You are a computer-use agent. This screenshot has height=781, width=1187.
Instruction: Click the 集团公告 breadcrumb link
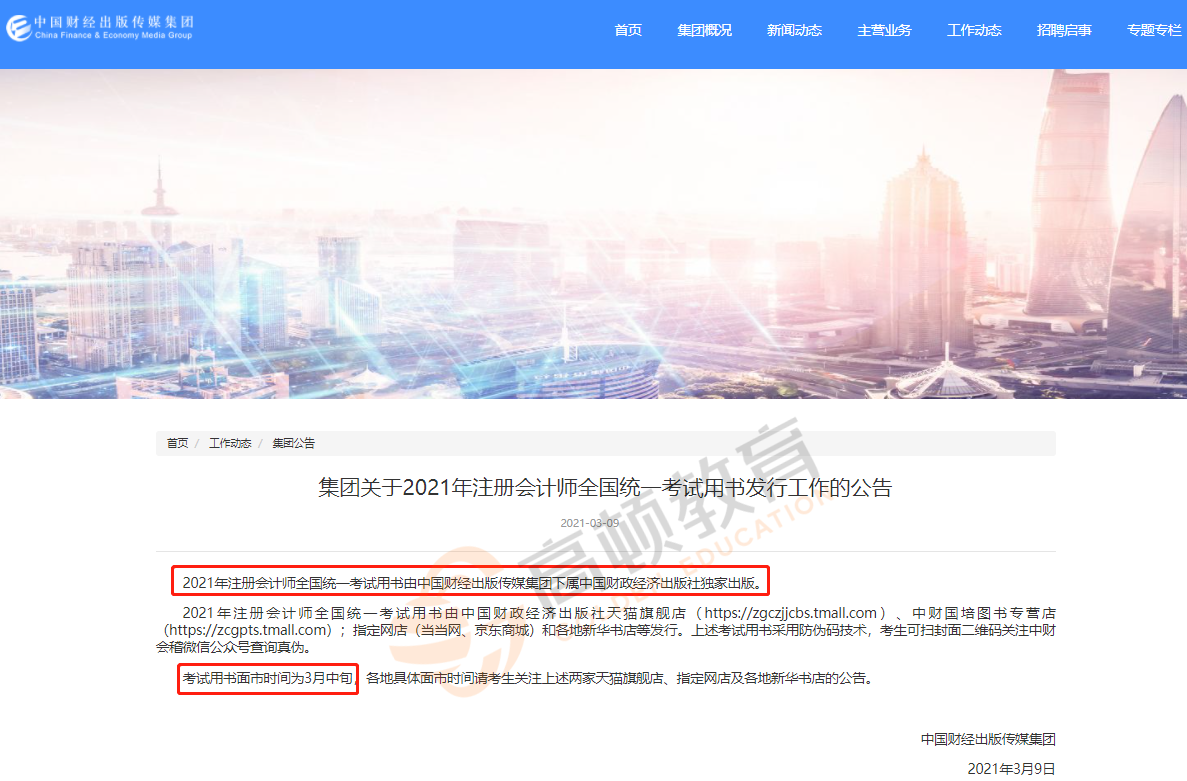pyautogui.click(x=293, y=443)
